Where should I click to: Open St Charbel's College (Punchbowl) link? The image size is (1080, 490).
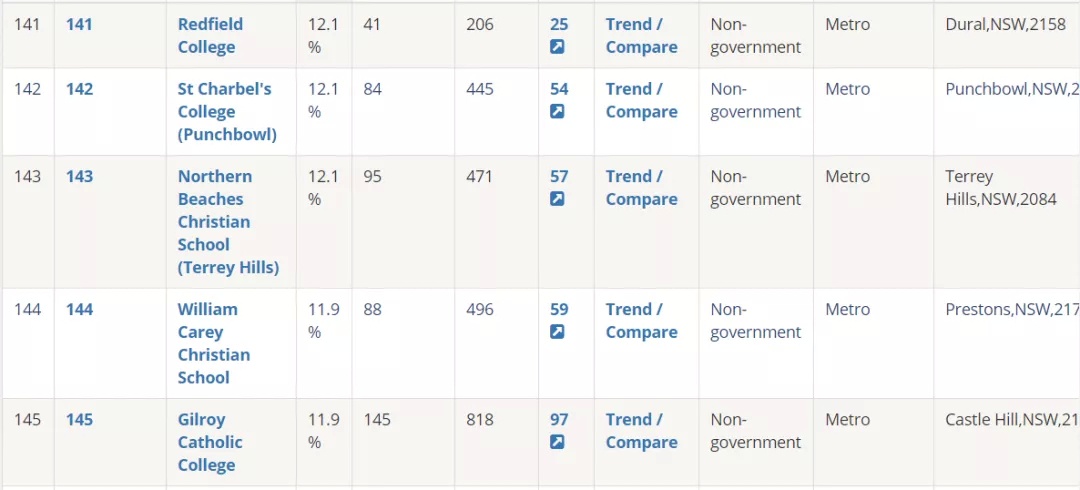click(x=227, y=112)
